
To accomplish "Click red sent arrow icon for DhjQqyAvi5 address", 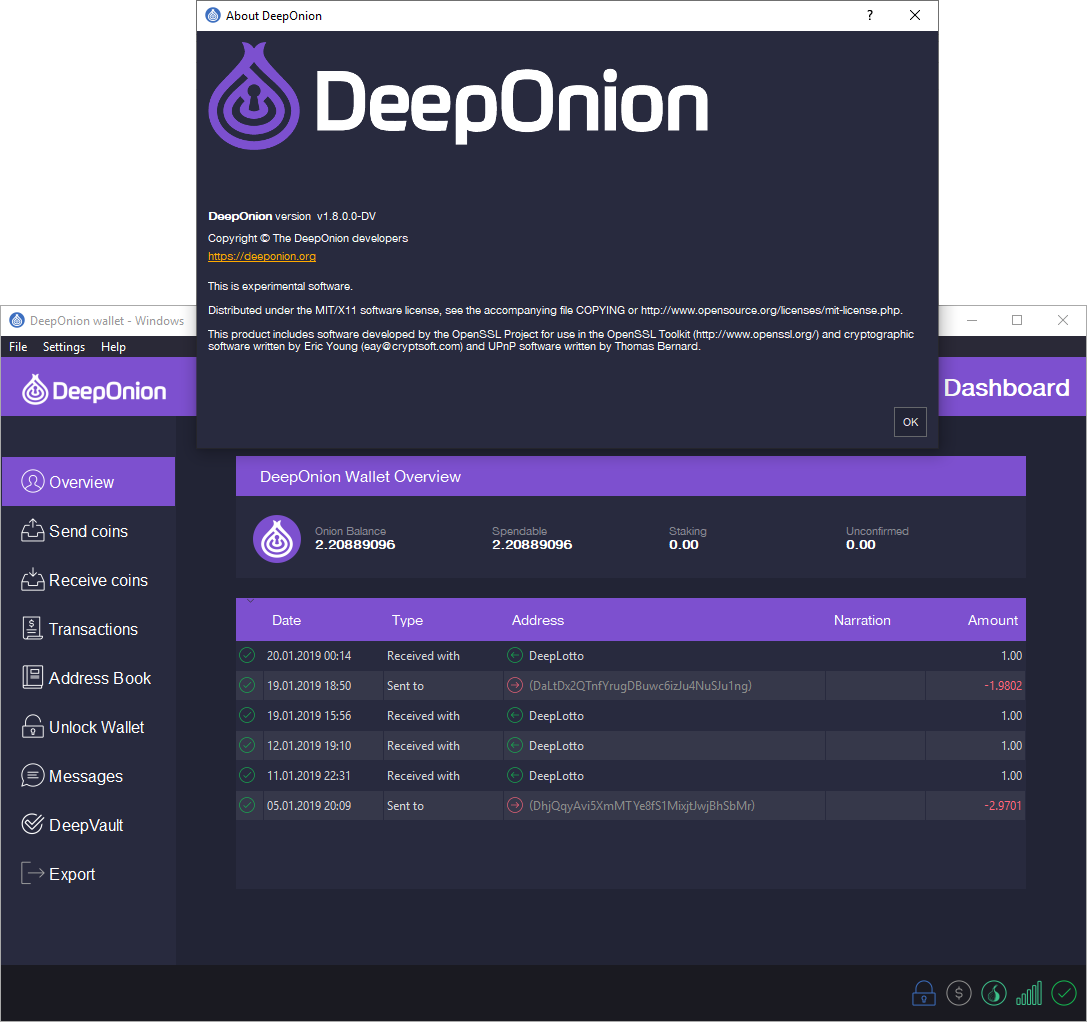I will click(514, 805).
